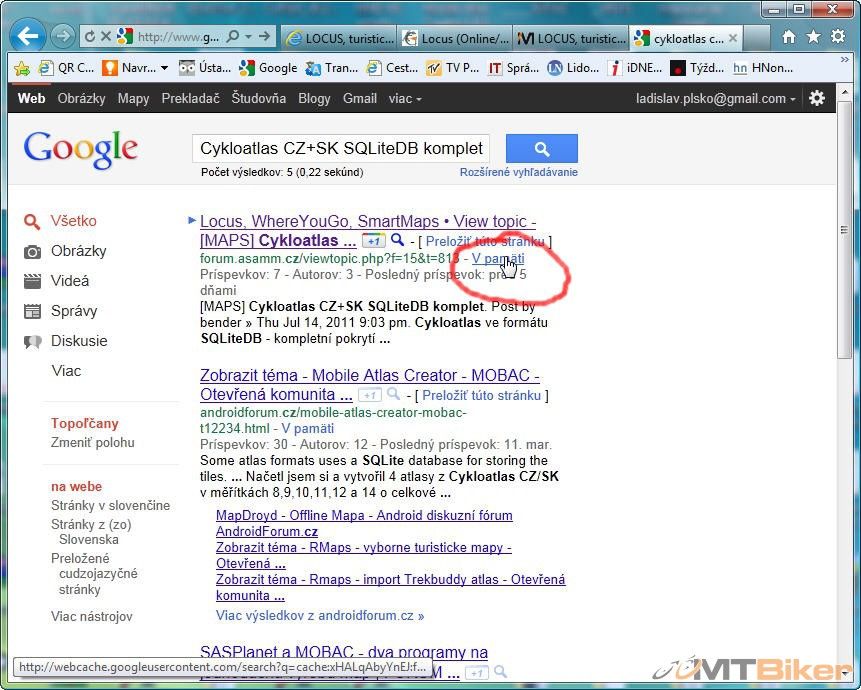The image size is (861, 690).
Task: Click the Stop loading X icon
Action: tap(106, 37)
